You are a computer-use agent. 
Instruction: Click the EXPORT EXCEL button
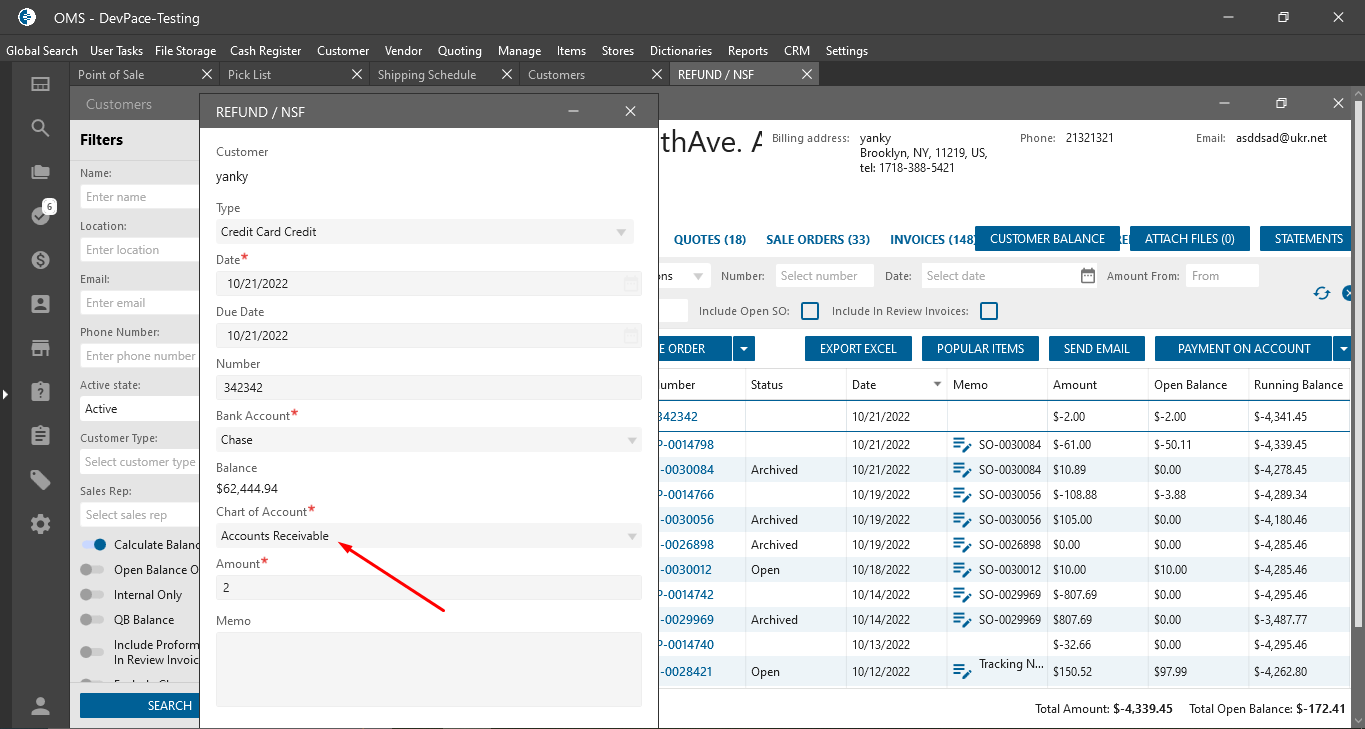[x=858, y=349]
